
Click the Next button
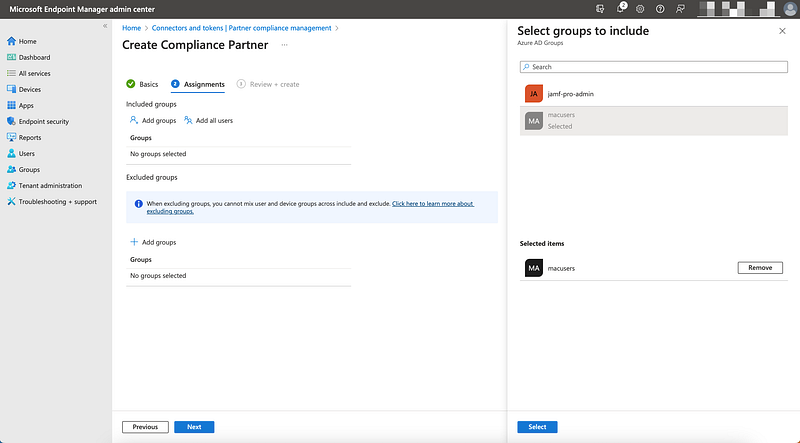tap(194, 427)
